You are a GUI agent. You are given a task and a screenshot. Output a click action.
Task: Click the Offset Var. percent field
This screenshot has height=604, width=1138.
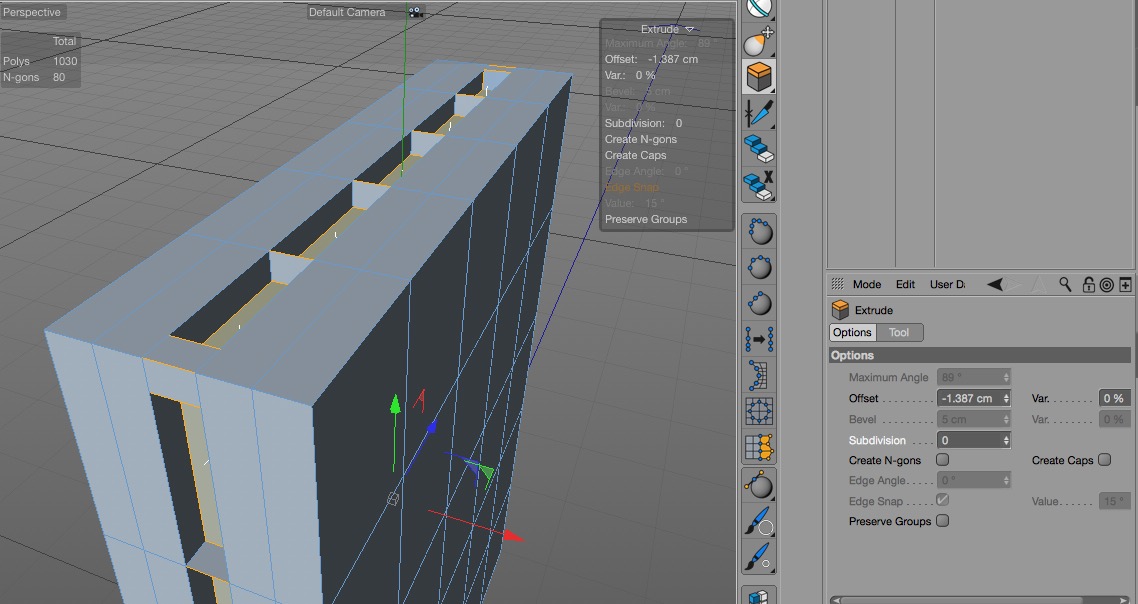[1114, 399]
